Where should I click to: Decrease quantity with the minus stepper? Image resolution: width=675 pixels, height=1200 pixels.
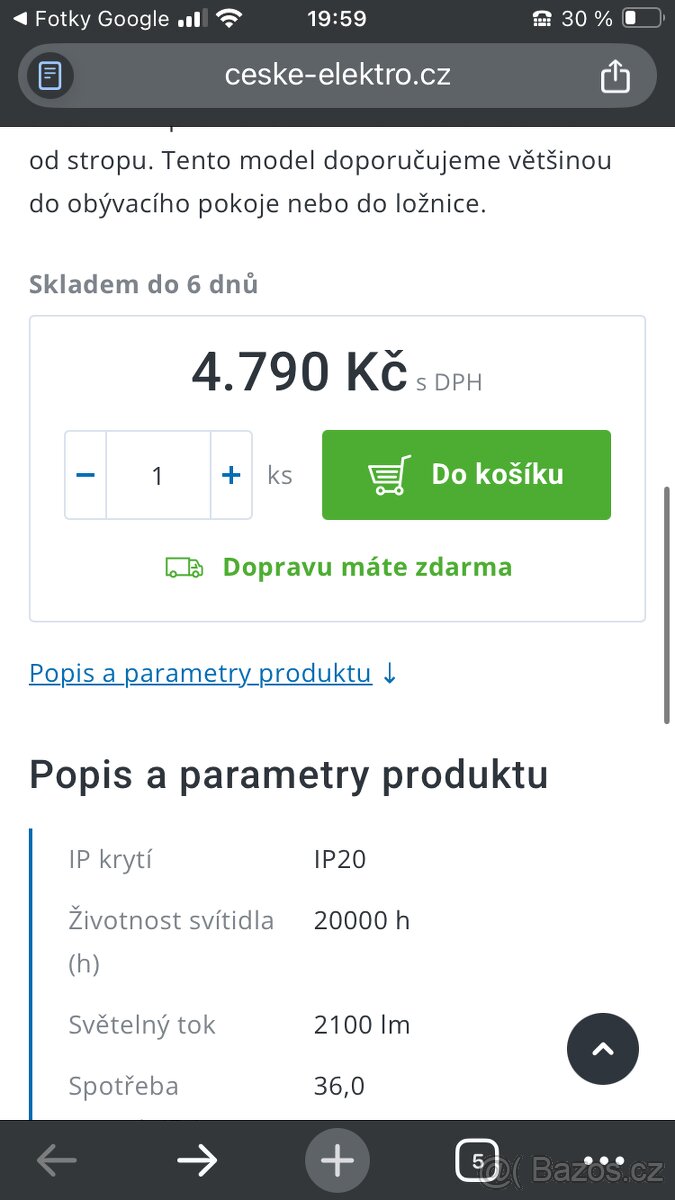85,474
